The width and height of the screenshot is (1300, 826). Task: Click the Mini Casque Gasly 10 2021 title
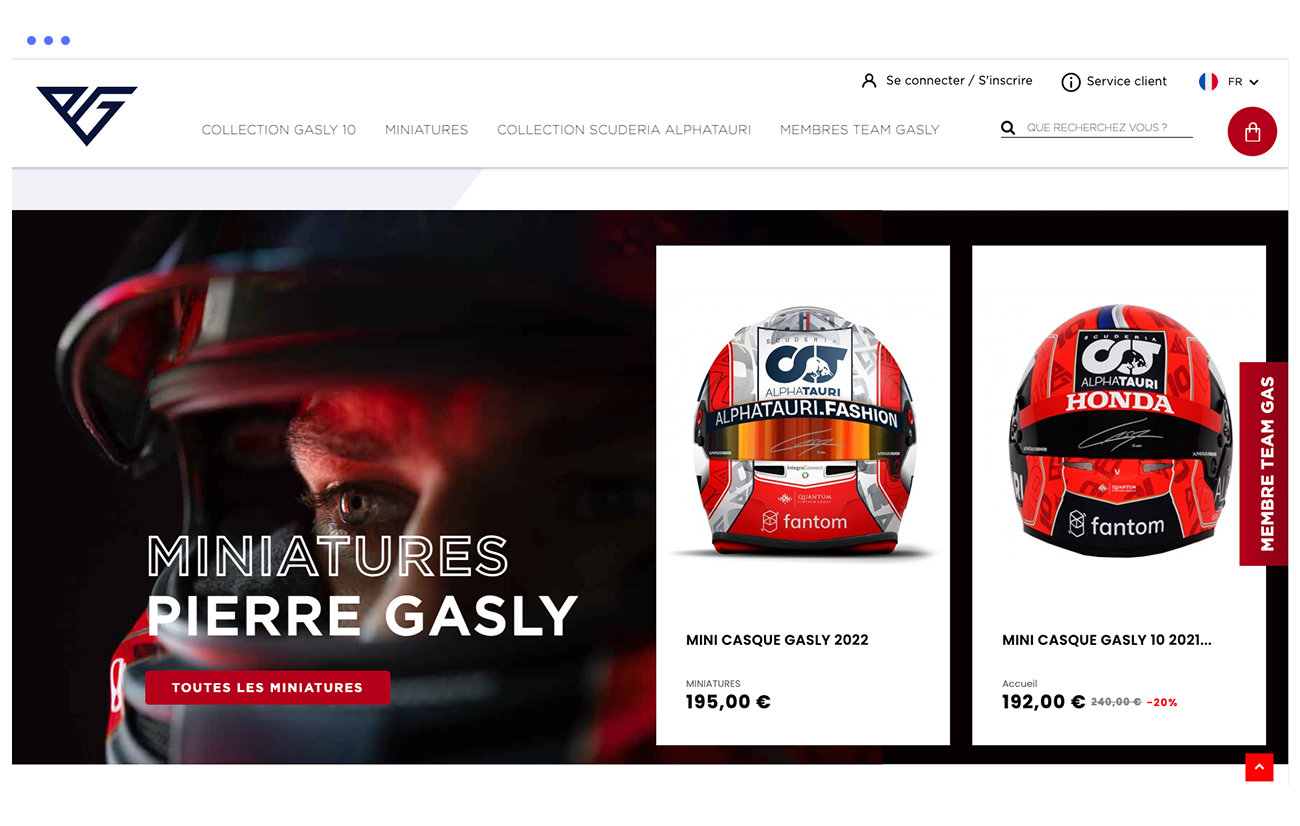pyautogui.click(x=1107, y=640)
